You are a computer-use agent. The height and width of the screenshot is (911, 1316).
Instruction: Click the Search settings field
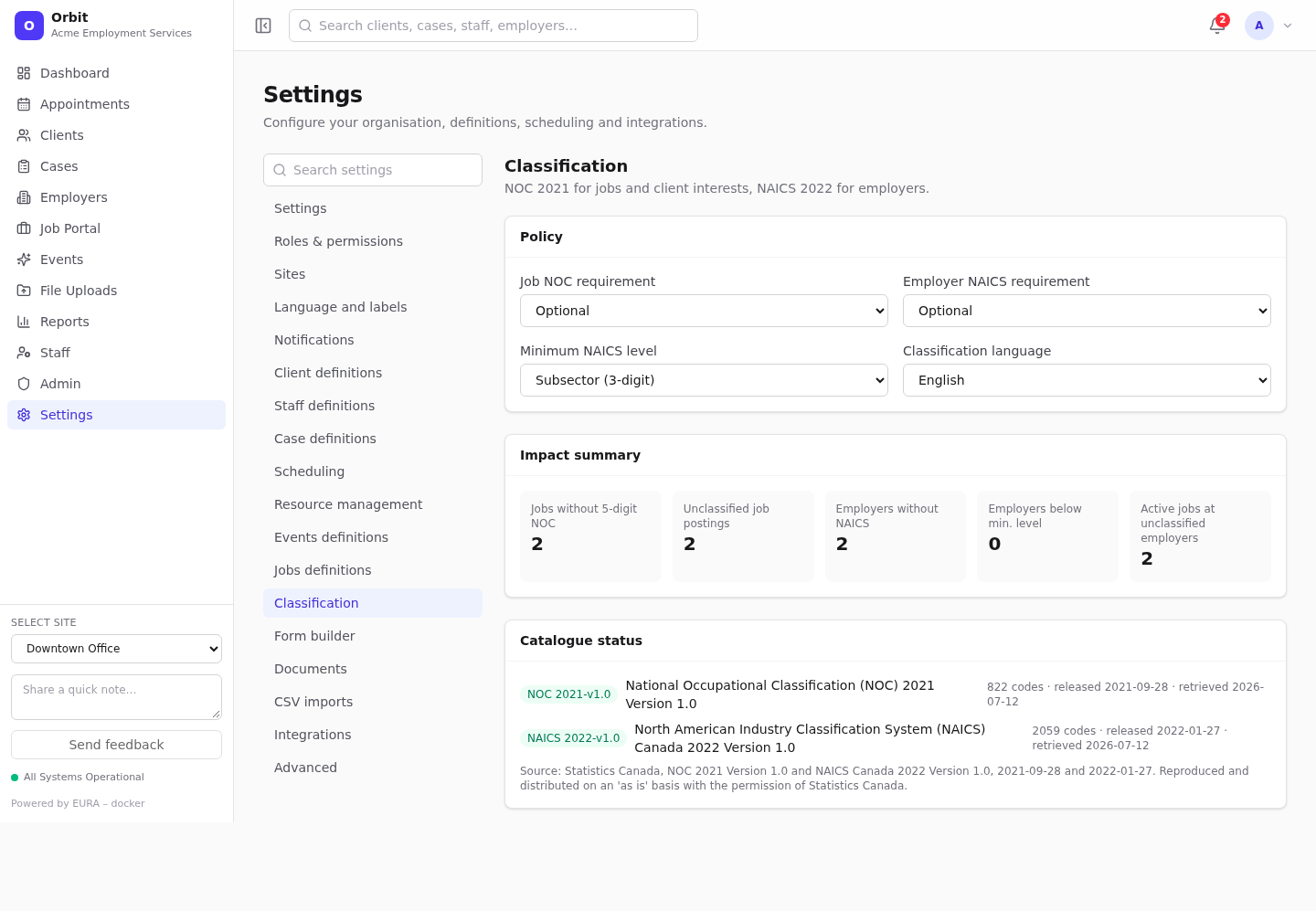373,170
